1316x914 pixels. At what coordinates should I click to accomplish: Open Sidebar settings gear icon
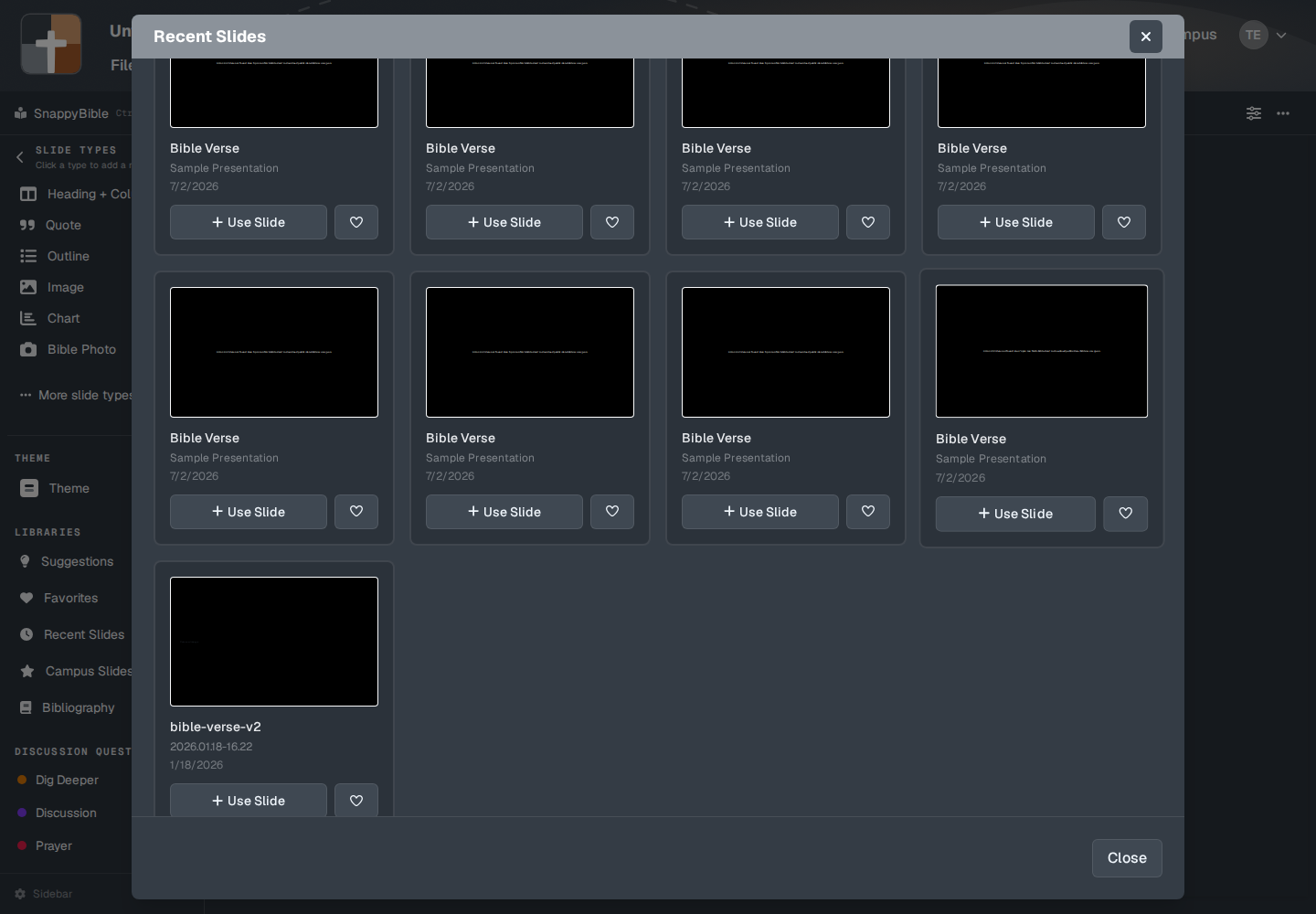[x=20, y=894]
